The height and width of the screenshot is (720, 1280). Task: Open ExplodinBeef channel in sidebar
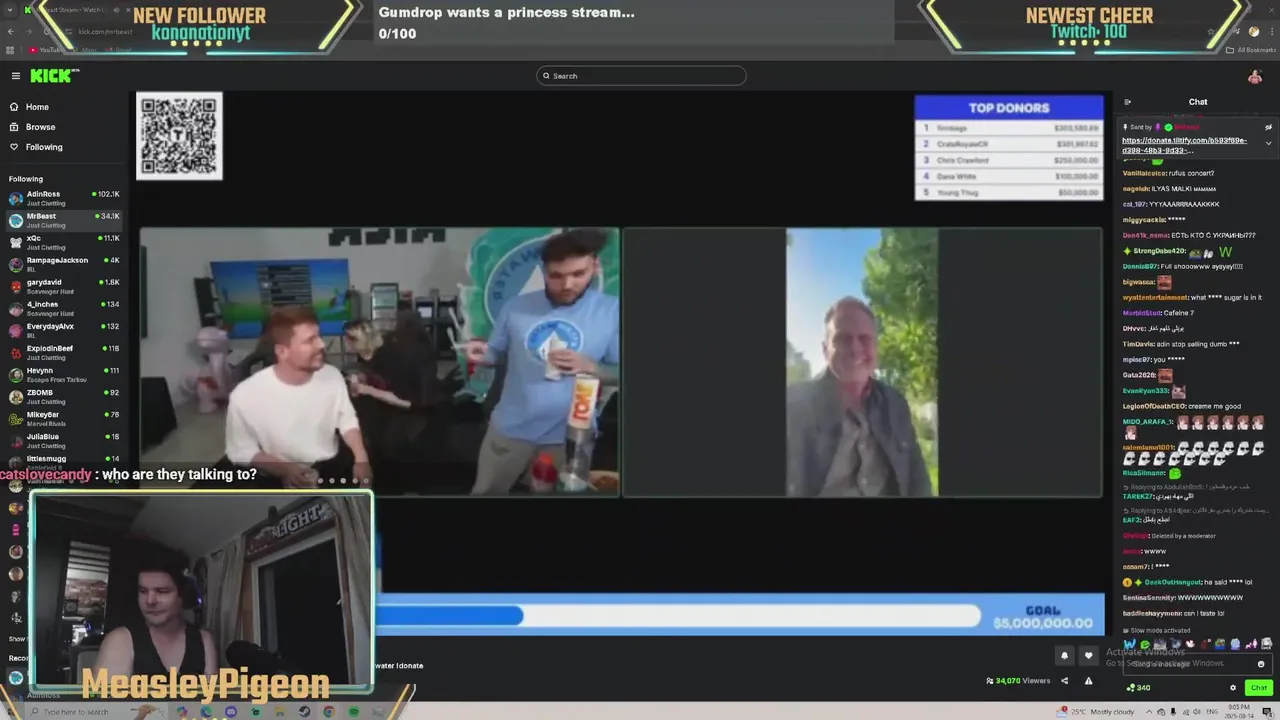[x=64, y=352]
